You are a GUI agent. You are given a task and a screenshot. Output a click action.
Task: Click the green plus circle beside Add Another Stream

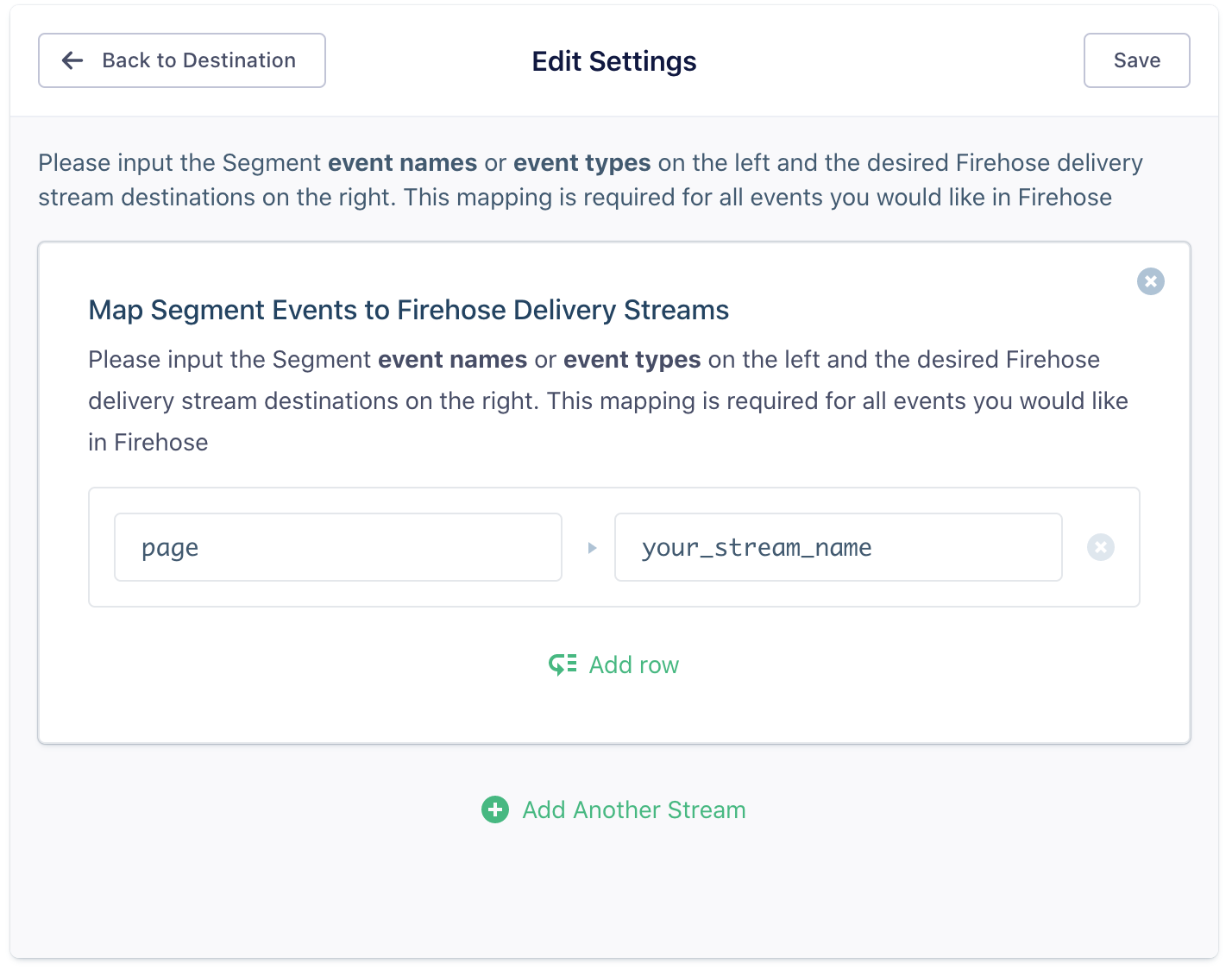(x=493, y=809)
